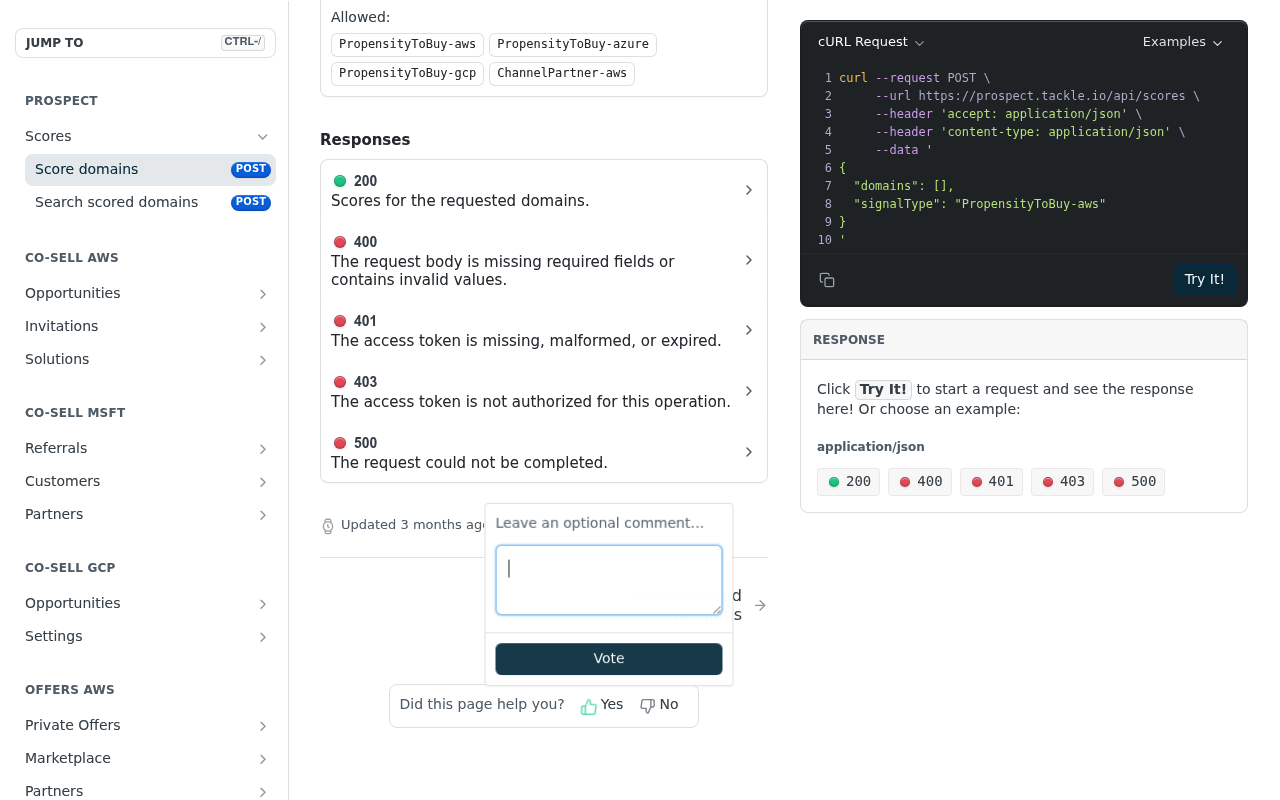Expand the Private Offers section

click(263, 726)
